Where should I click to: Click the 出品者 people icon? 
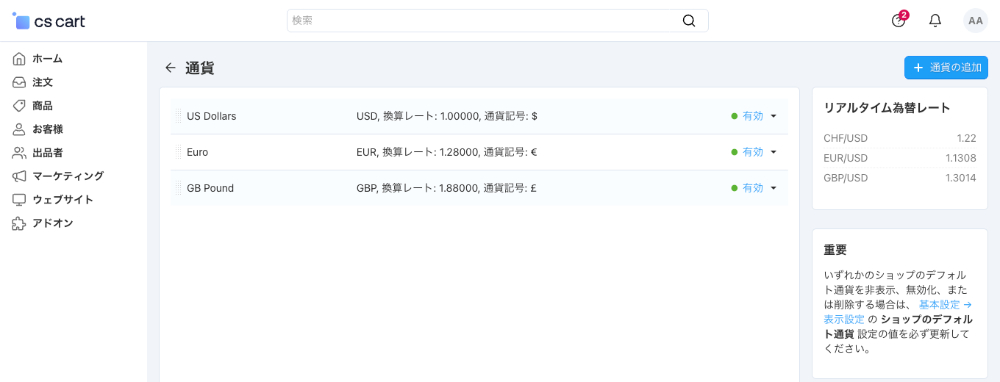[19, 153]
